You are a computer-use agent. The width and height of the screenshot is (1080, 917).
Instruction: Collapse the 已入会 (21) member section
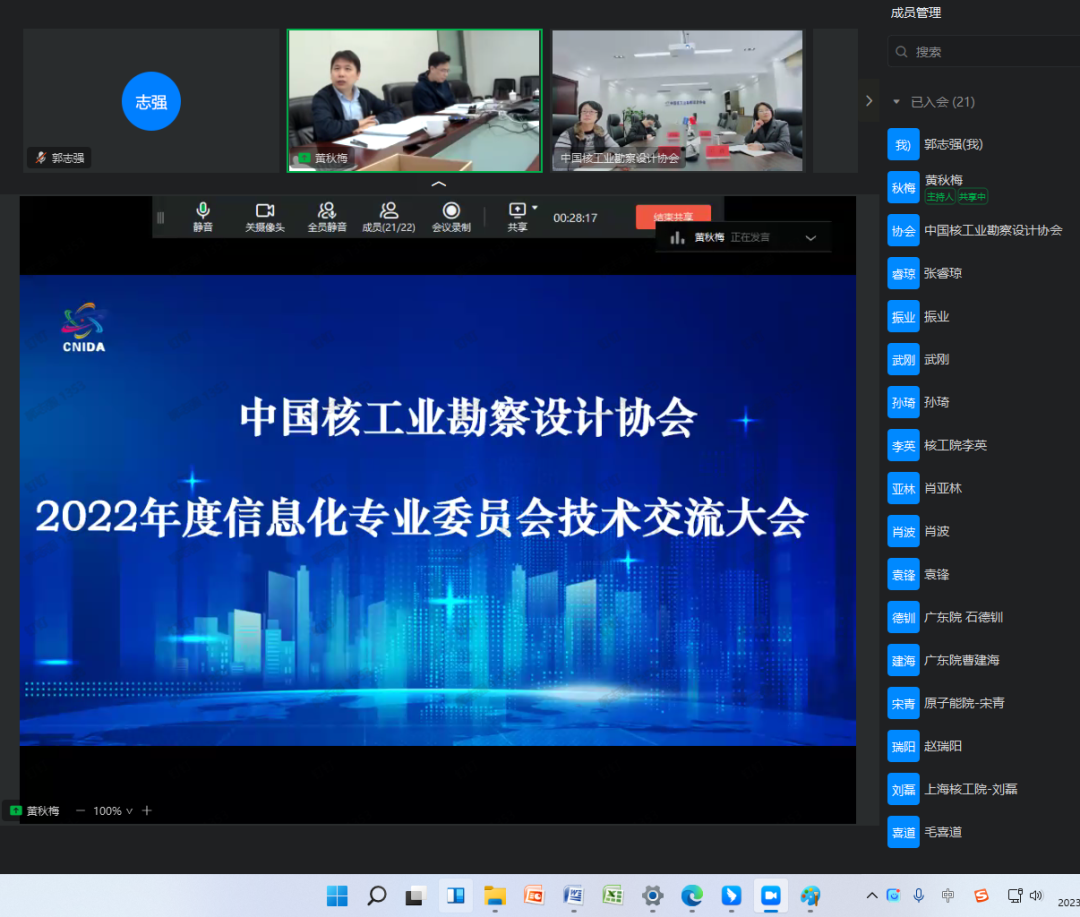click(896, 101)
